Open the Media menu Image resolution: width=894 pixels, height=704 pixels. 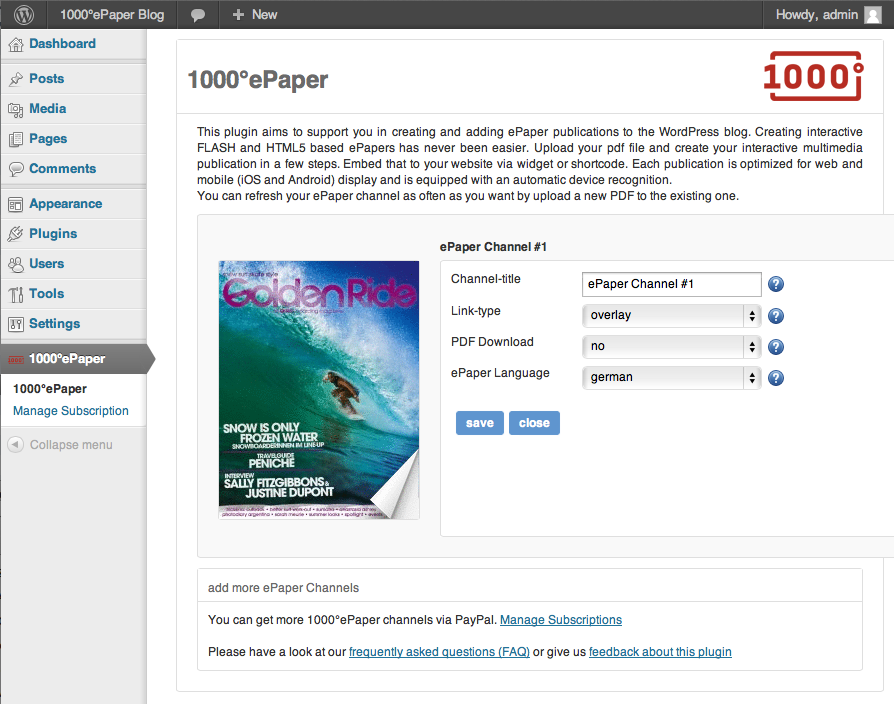click(48, 108)
